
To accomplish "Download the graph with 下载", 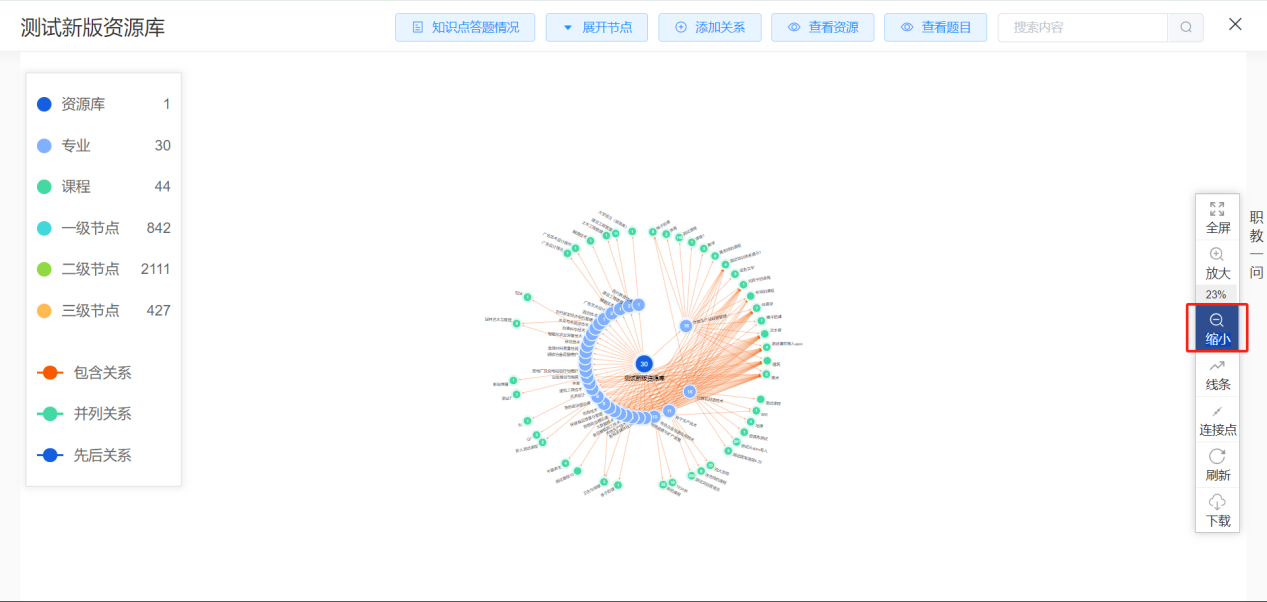I will 1217,510.
